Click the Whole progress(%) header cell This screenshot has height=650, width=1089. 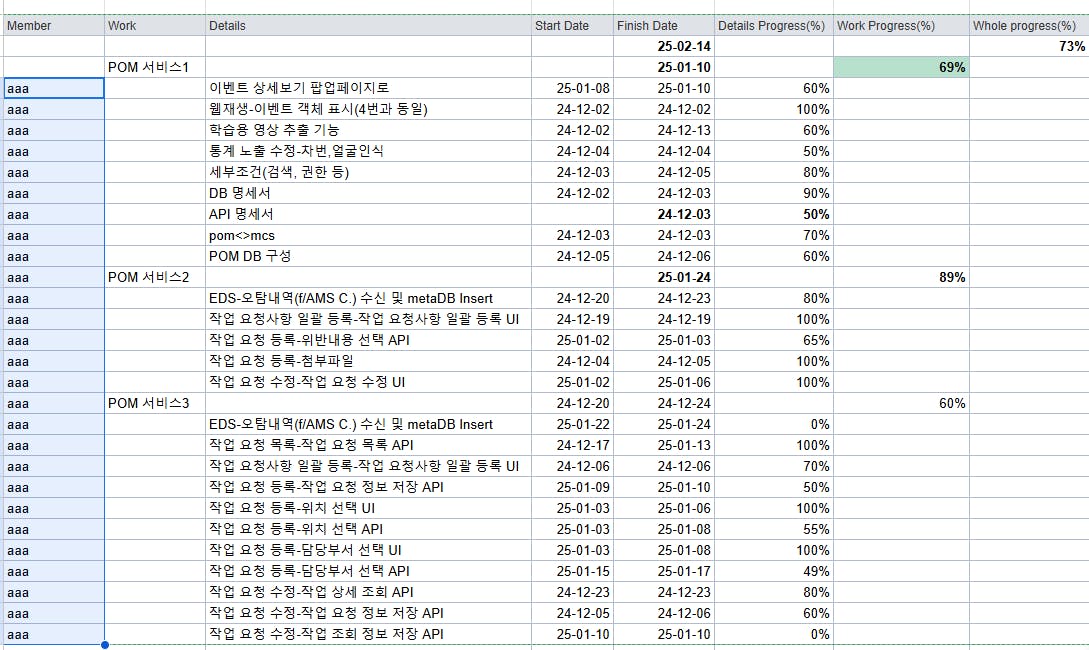click(x=1029, y=26)
